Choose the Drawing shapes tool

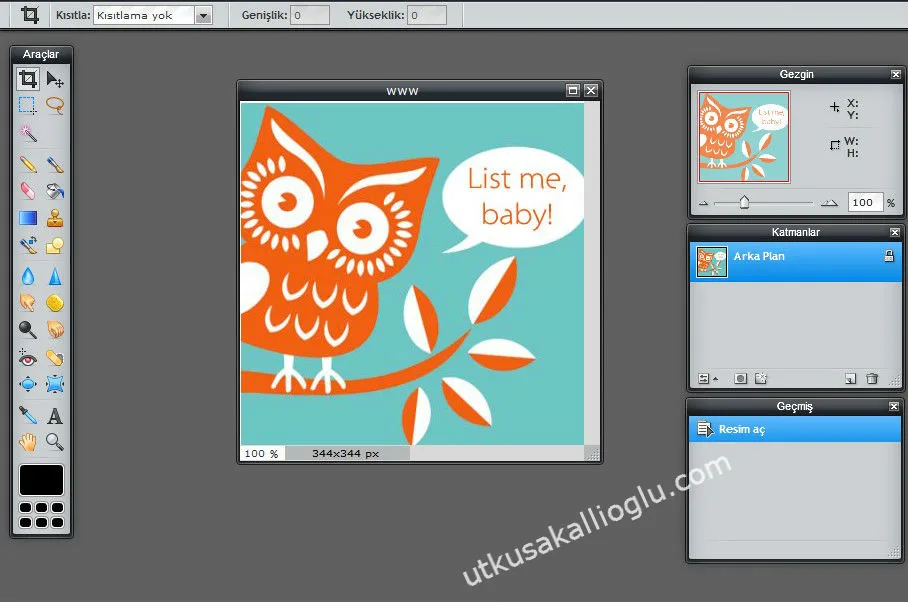55,245
